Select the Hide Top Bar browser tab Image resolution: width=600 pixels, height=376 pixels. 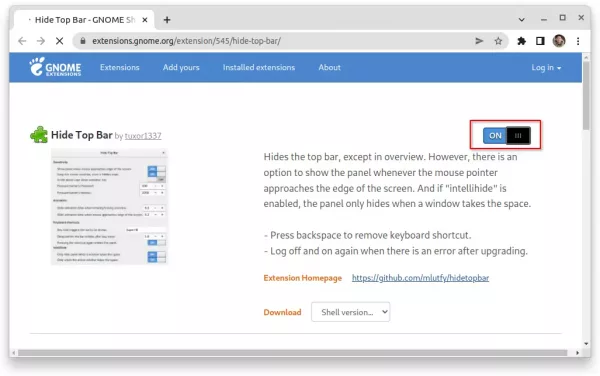85,20
